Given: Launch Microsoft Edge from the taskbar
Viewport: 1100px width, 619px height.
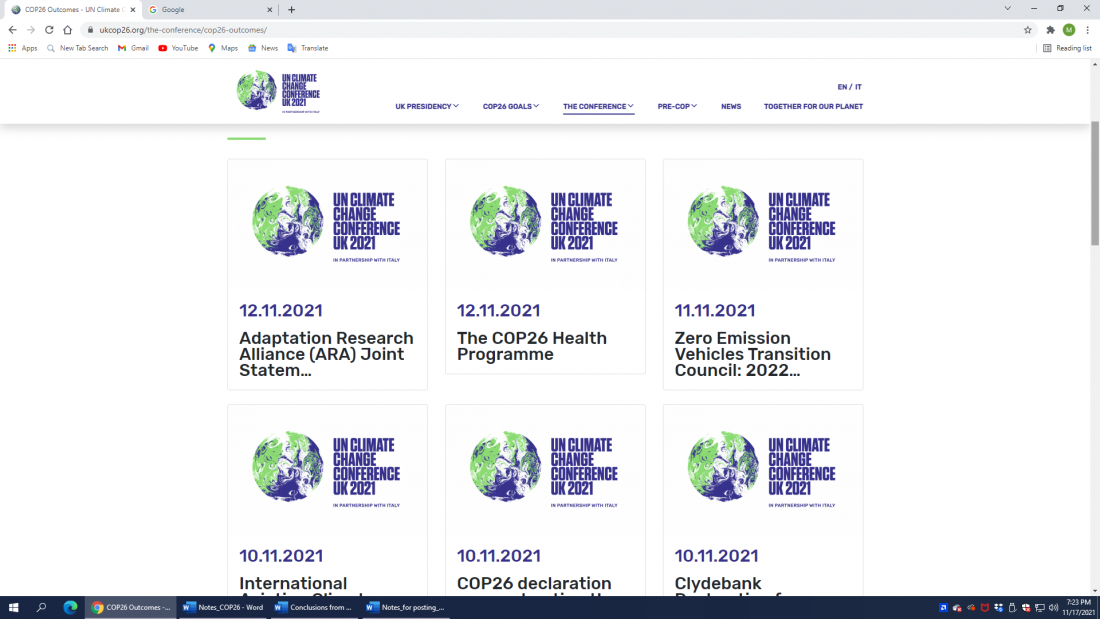Looking at the screenshot, I should click(70, 607).
